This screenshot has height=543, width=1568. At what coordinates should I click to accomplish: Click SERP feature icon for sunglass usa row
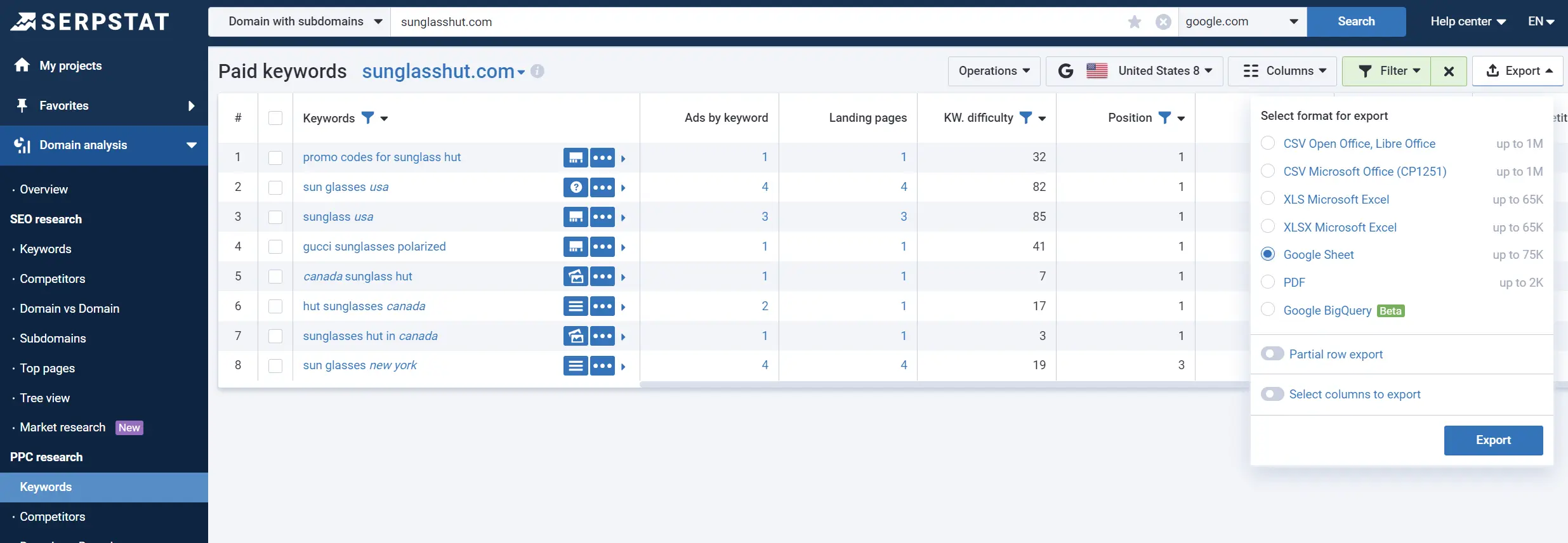point(576,217)
